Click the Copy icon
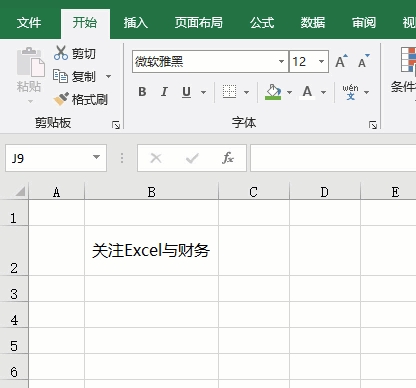The image size is (416, 388). pos(60,76)
